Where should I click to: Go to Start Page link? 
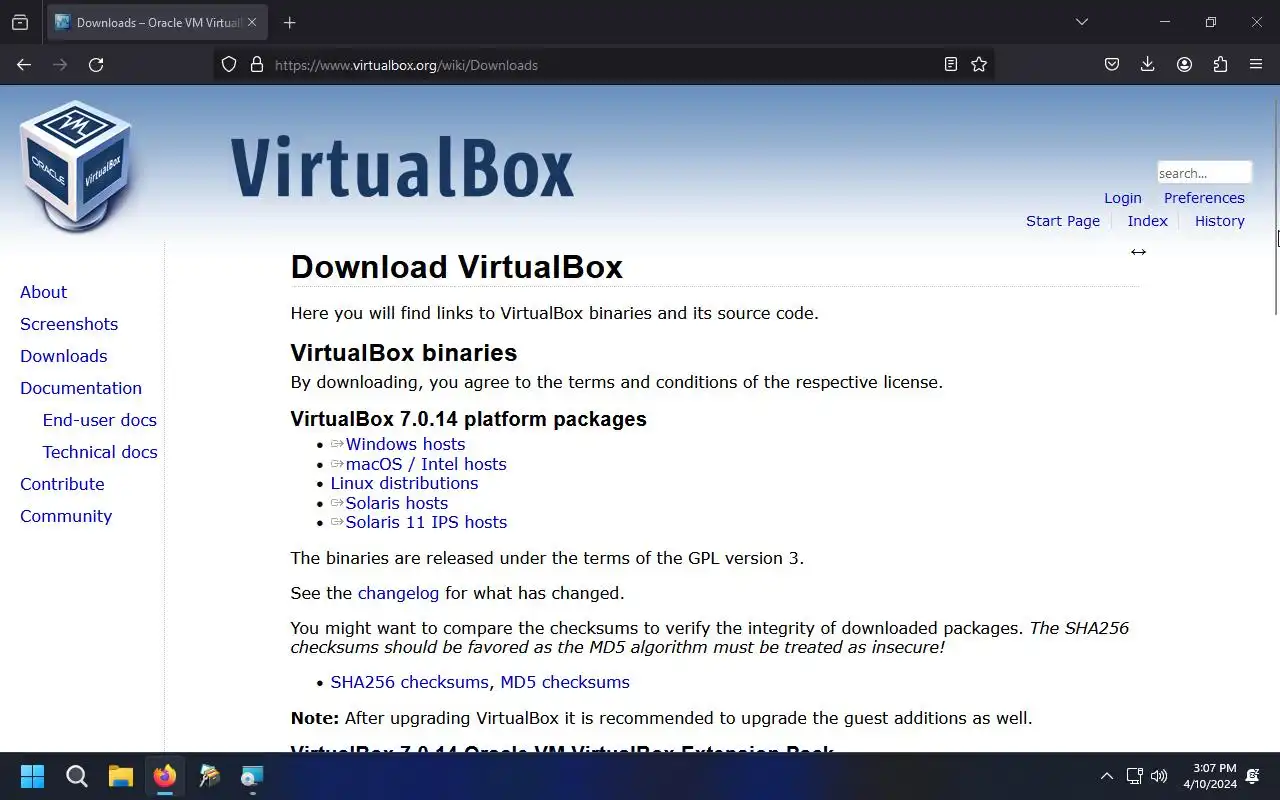[x=1063, y=221]
